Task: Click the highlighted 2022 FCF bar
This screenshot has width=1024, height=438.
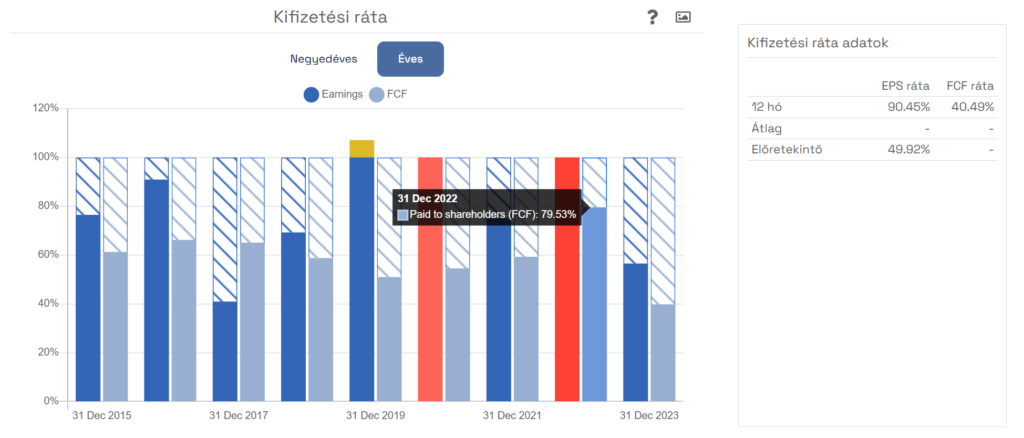Action: click(x=594, y=304)
